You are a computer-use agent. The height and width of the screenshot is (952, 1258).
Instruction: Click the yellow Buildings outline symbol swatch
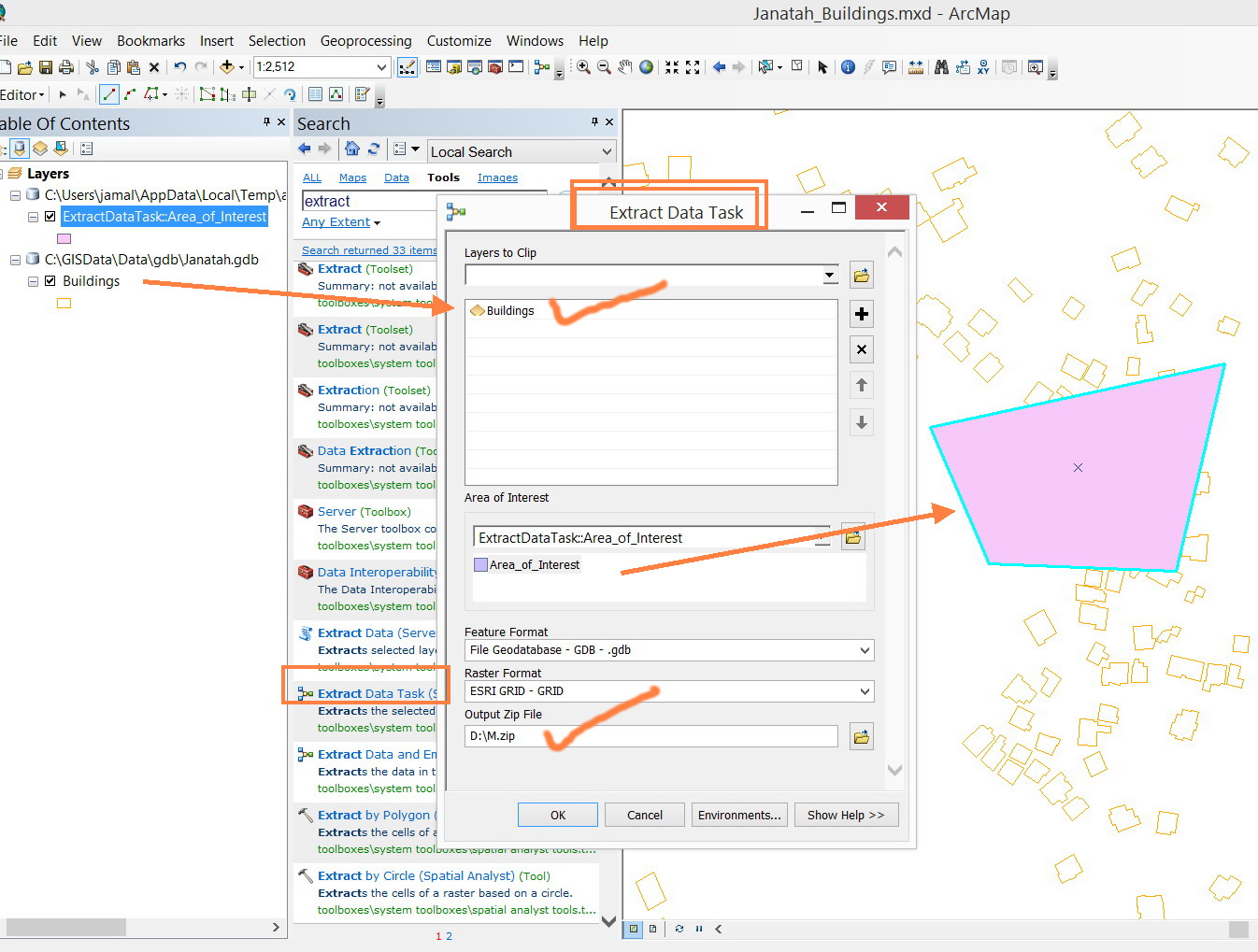point(64,303)
